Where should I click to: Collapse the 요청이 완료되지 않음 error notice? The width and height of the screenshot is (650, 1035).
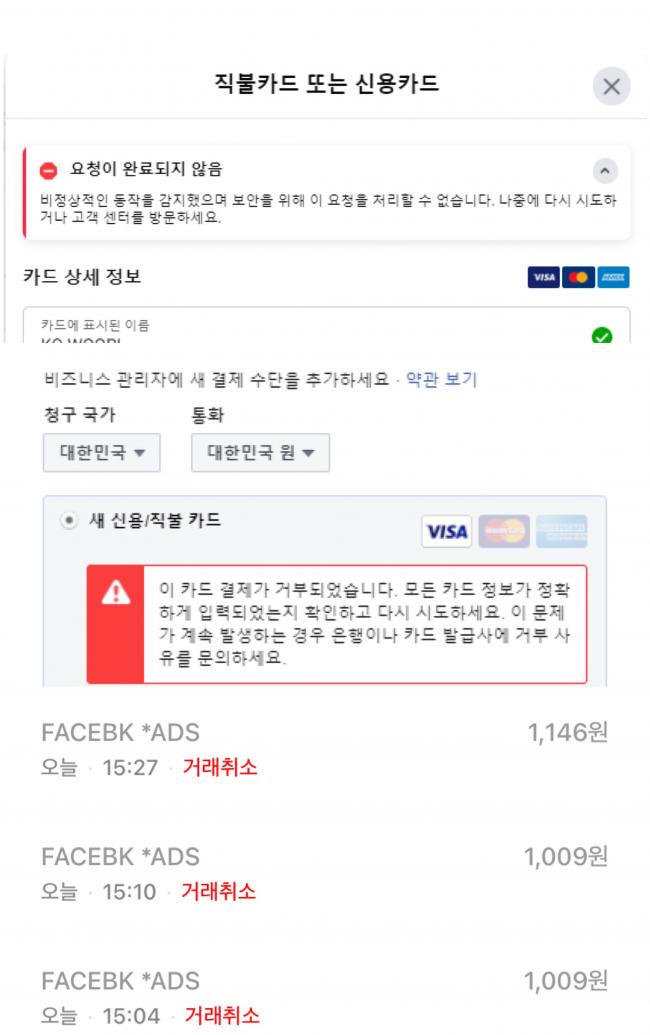[604, 171]
